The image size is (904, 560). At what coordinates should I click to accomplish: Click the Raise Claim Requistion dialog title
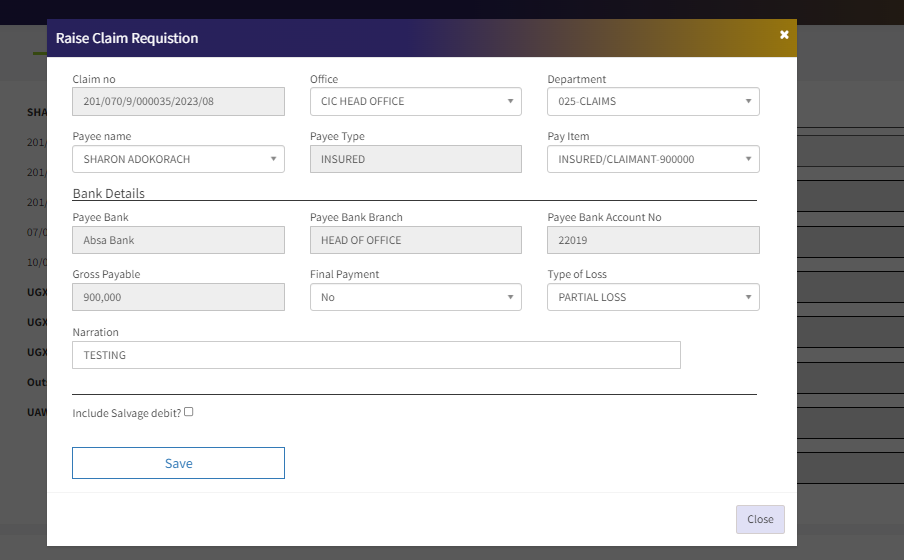tap(127, 38)
